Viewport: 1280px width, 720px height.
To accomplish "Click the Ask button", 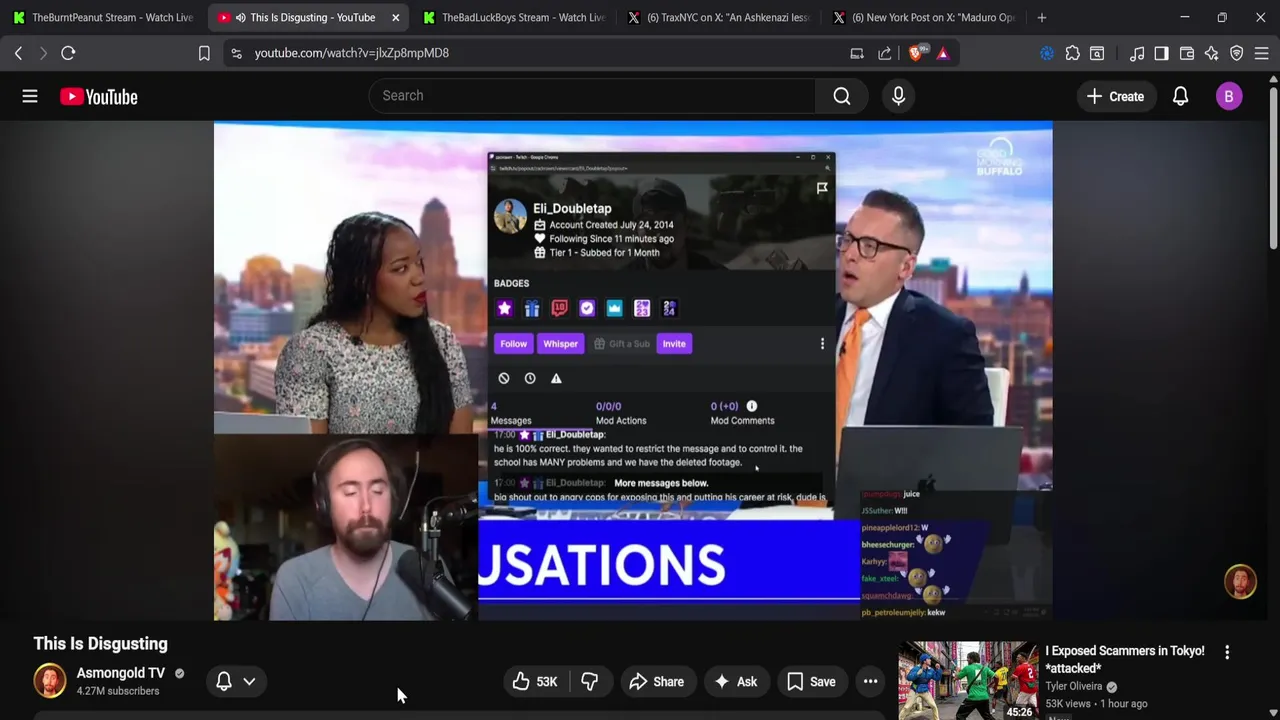I will click(735, 682).
